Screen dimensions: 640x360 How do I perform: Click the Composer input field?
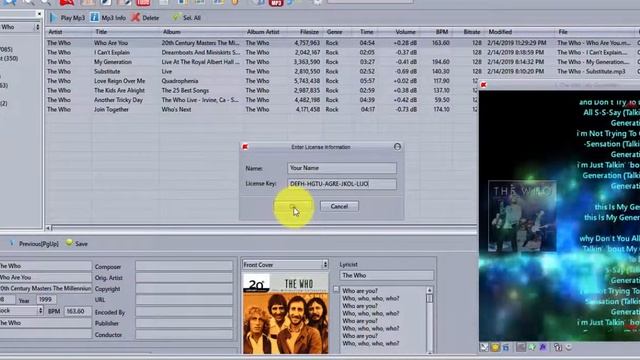tap(184, 266)
